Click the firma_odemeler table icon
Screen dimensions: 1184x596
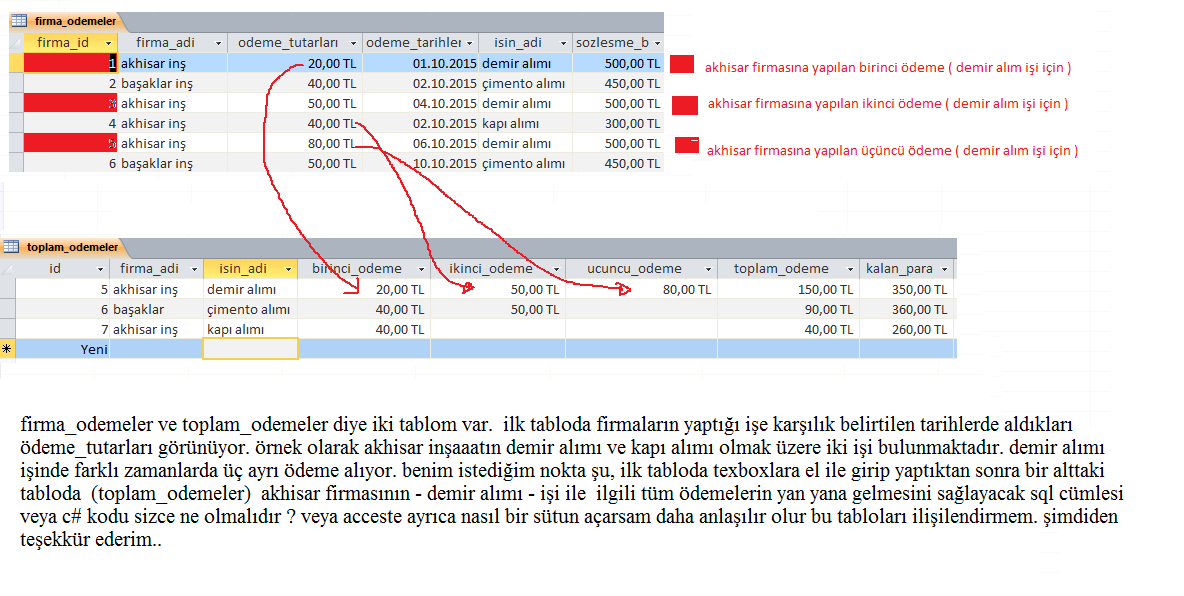click(18, 20)
